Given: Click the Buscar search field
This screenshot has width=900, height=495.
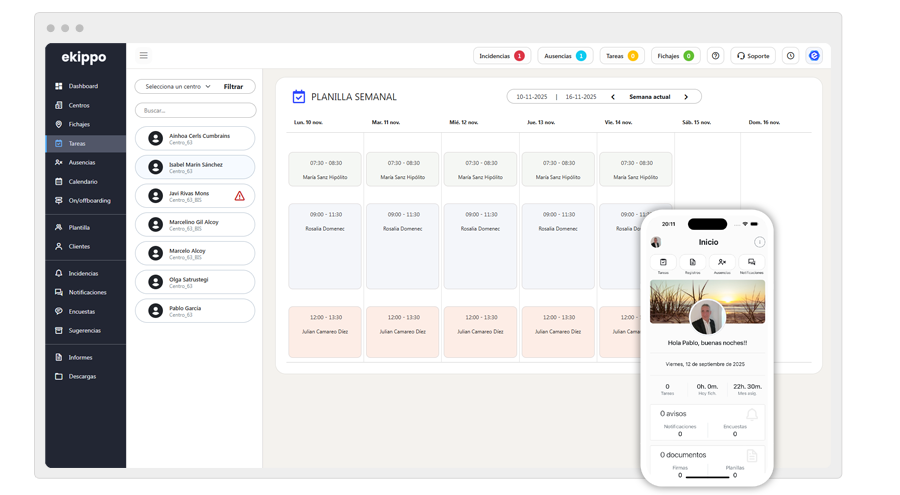Looking at the screenshot, I should (x=195, y=111).
